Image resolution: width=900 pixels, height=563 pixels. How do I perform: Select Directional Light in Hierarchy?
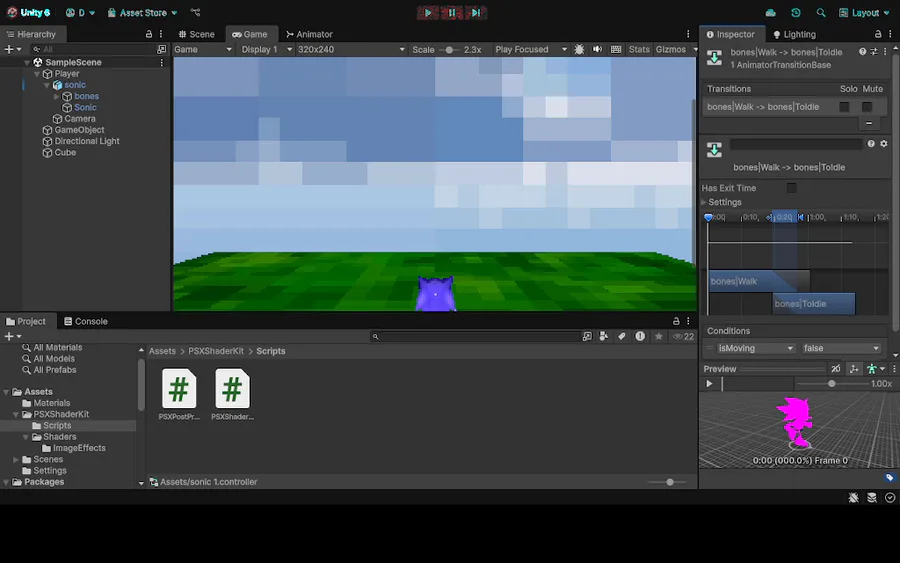pos(87,141)
